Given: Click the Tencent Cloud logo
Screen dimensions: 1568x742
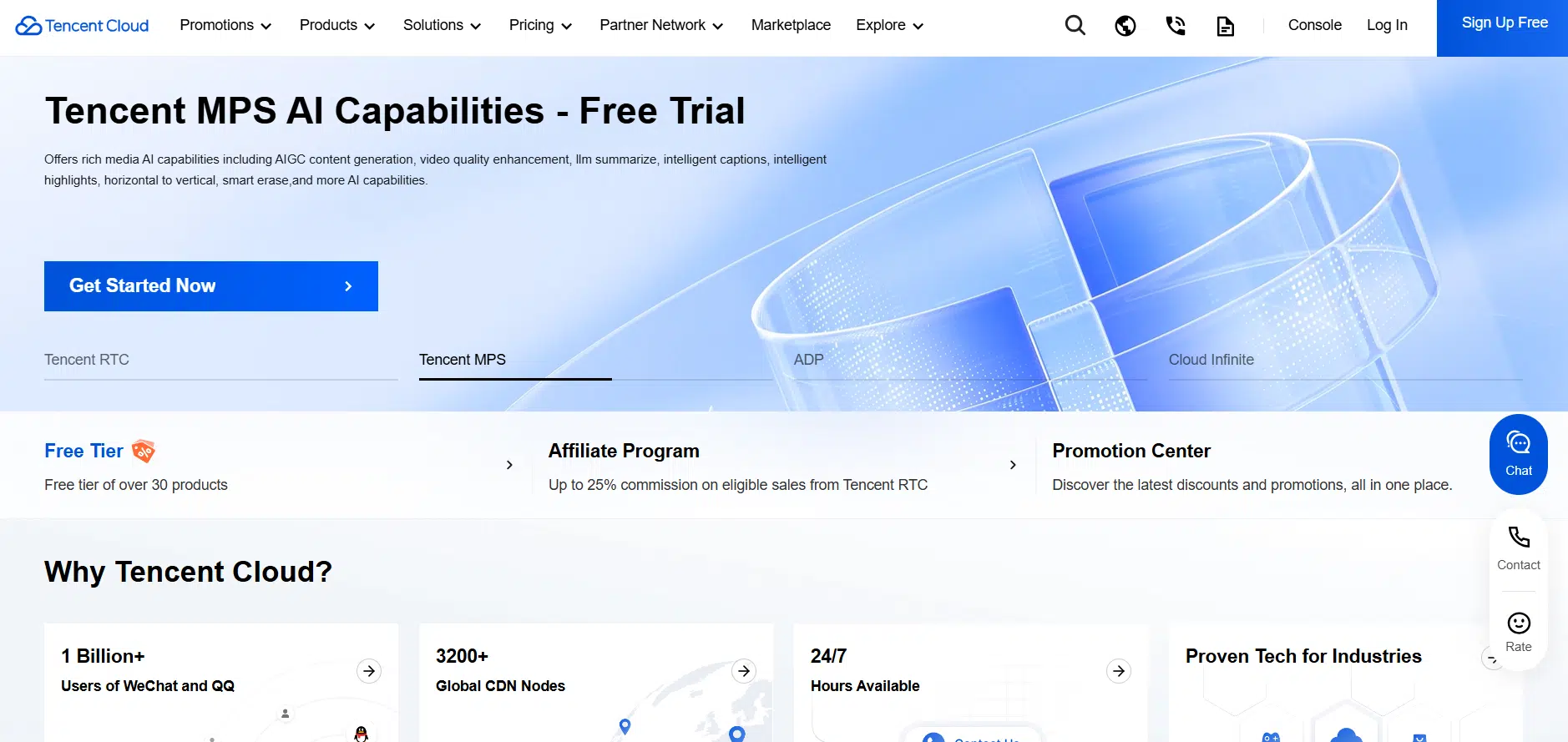Looking at the screenshot, I should pos(82,26).
